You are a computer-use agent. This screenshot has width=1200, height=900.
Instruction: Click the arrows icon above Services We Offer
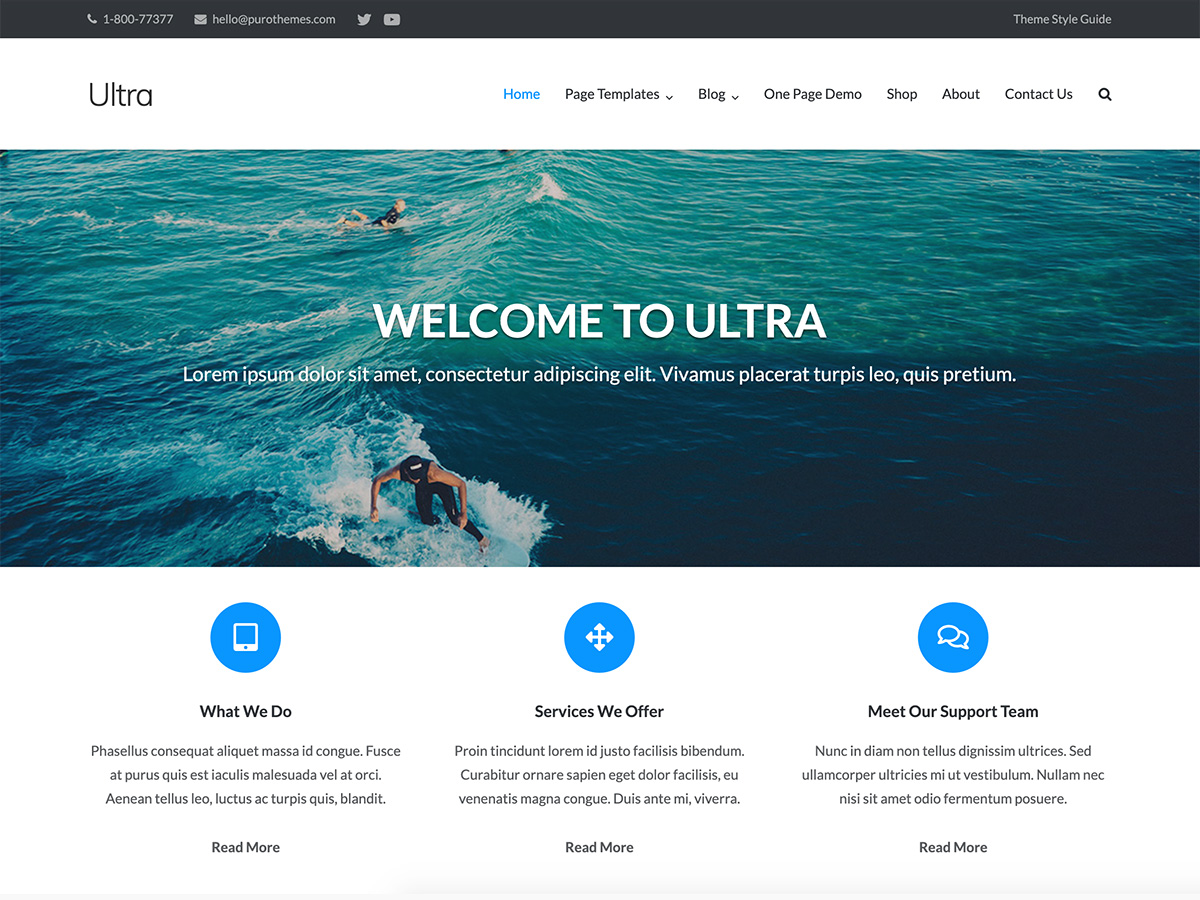[599, 637]
